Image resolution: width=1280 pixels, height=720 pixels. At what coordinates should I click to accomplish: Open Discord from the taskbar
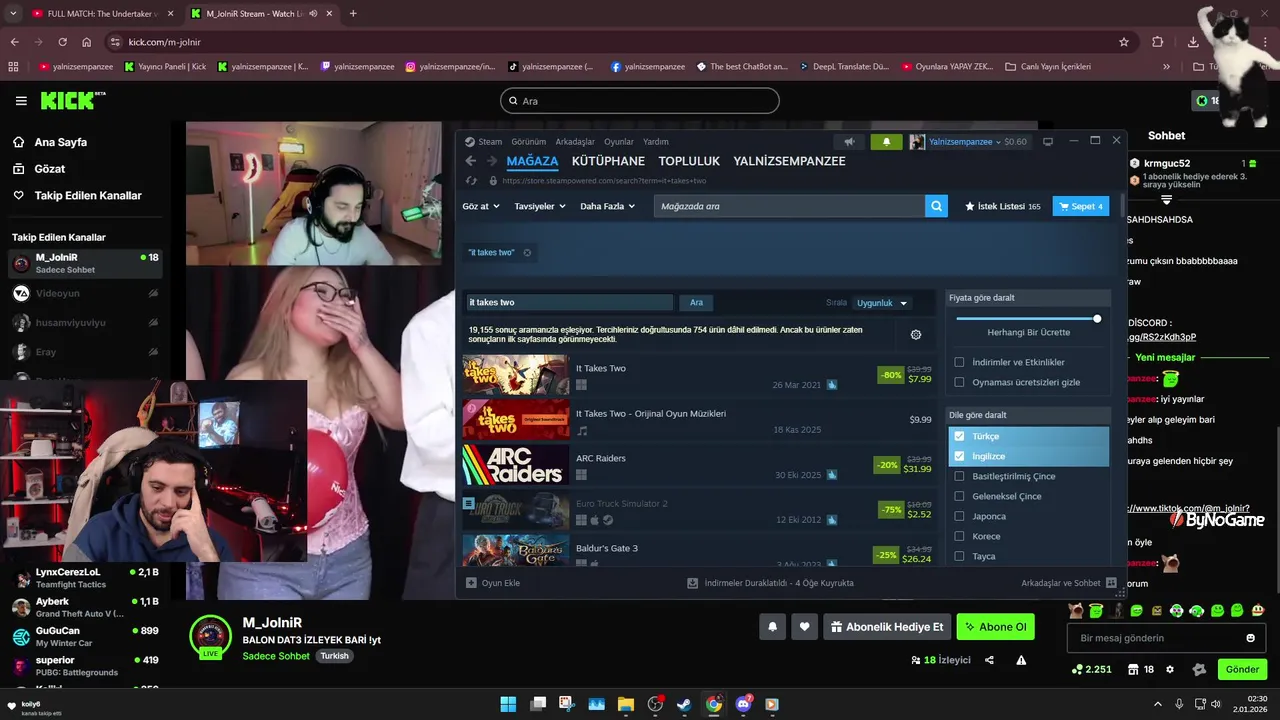[743, 704]
